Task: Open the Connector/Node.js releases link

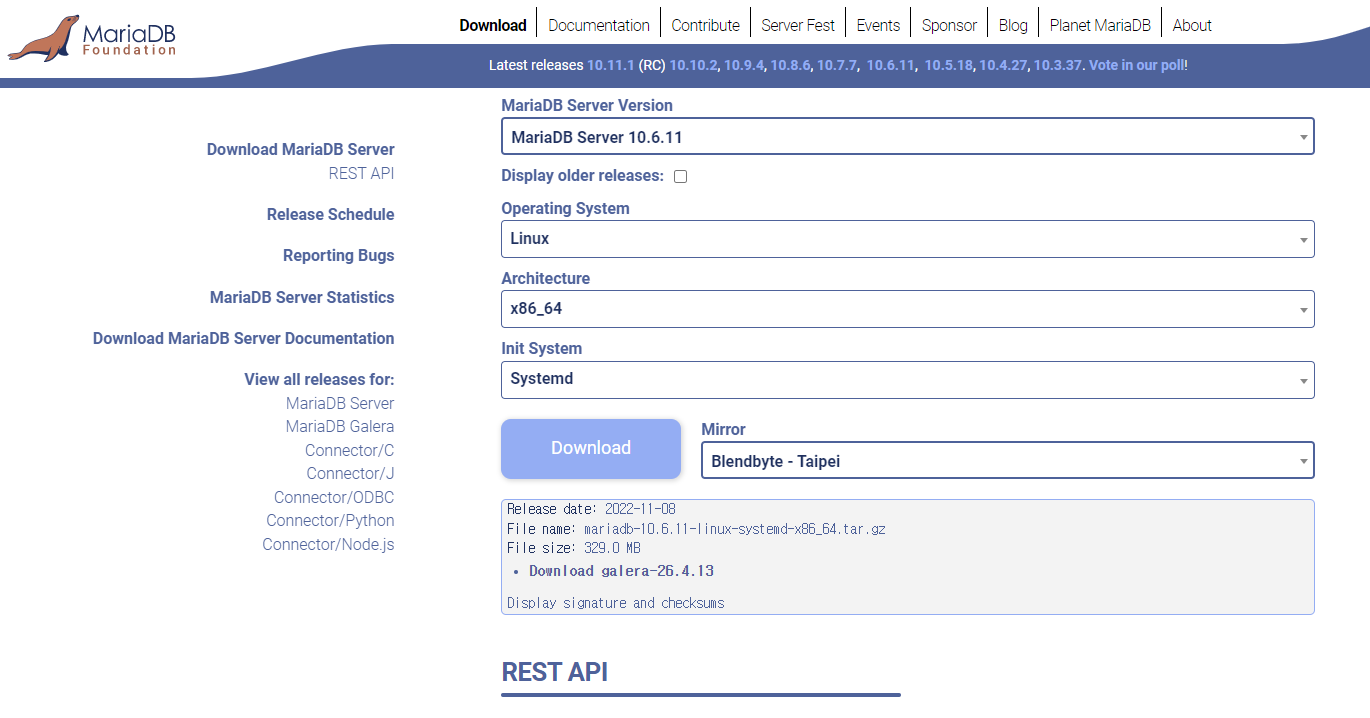Action: coord(328,545)
